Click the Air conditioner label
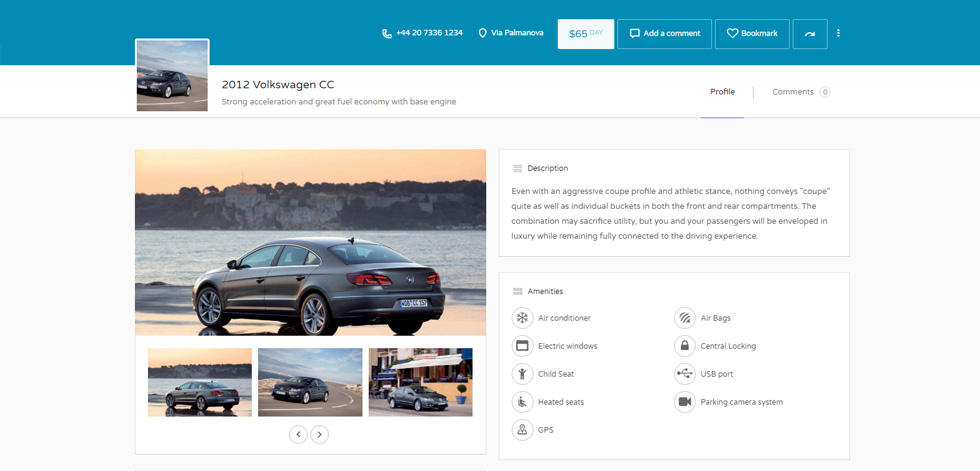 (x=564, y=319)
